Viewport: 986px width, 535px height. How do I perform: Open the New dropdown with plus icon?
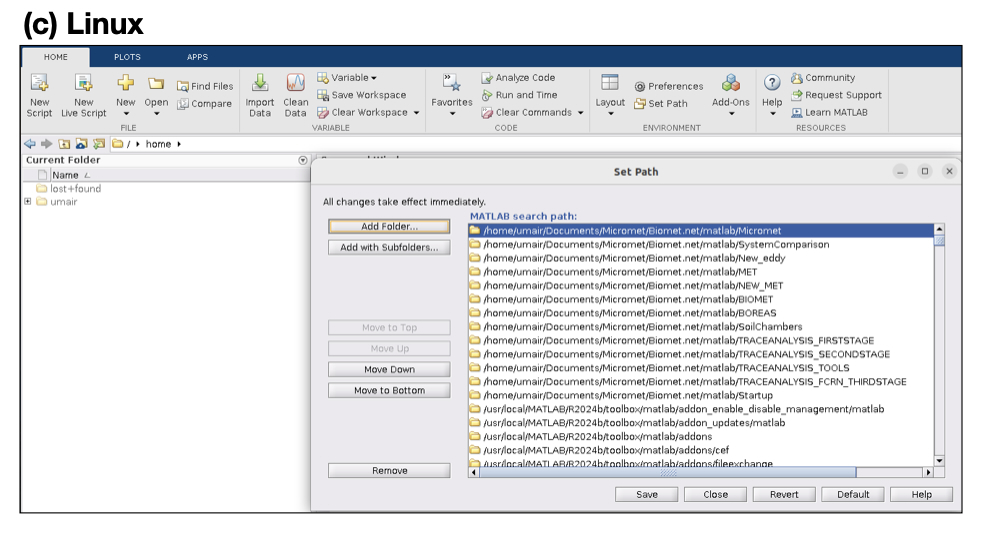[125, 95]
